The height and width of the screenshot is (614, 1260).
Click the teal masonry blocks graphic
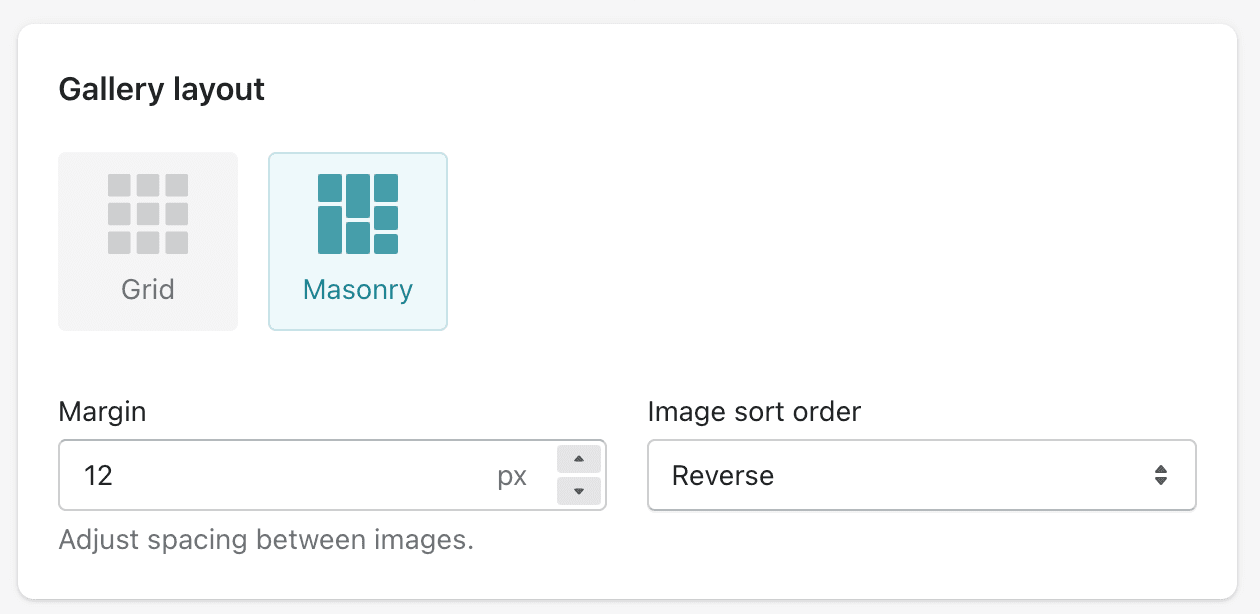click(358, 214)
